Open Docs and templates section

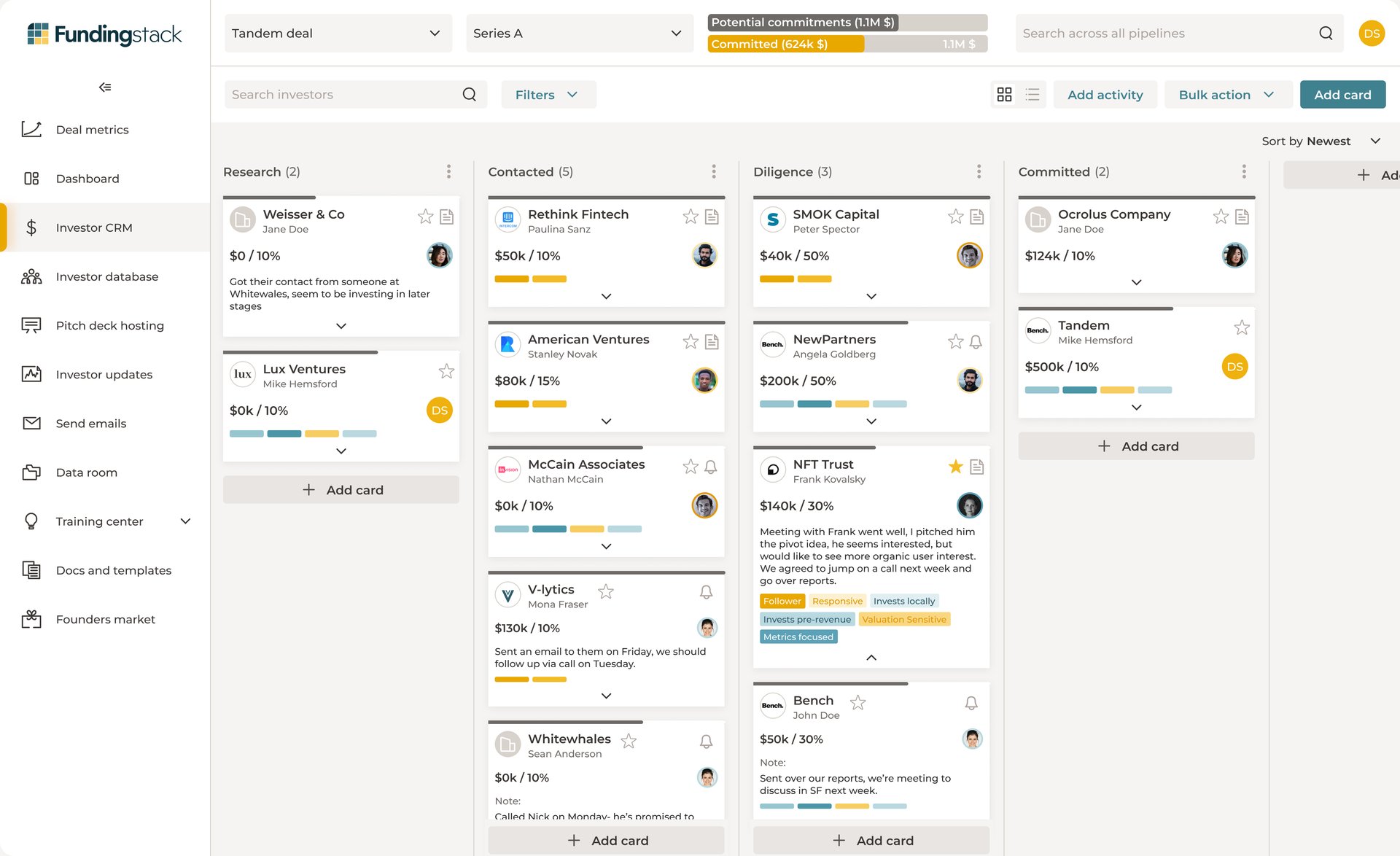114,570
